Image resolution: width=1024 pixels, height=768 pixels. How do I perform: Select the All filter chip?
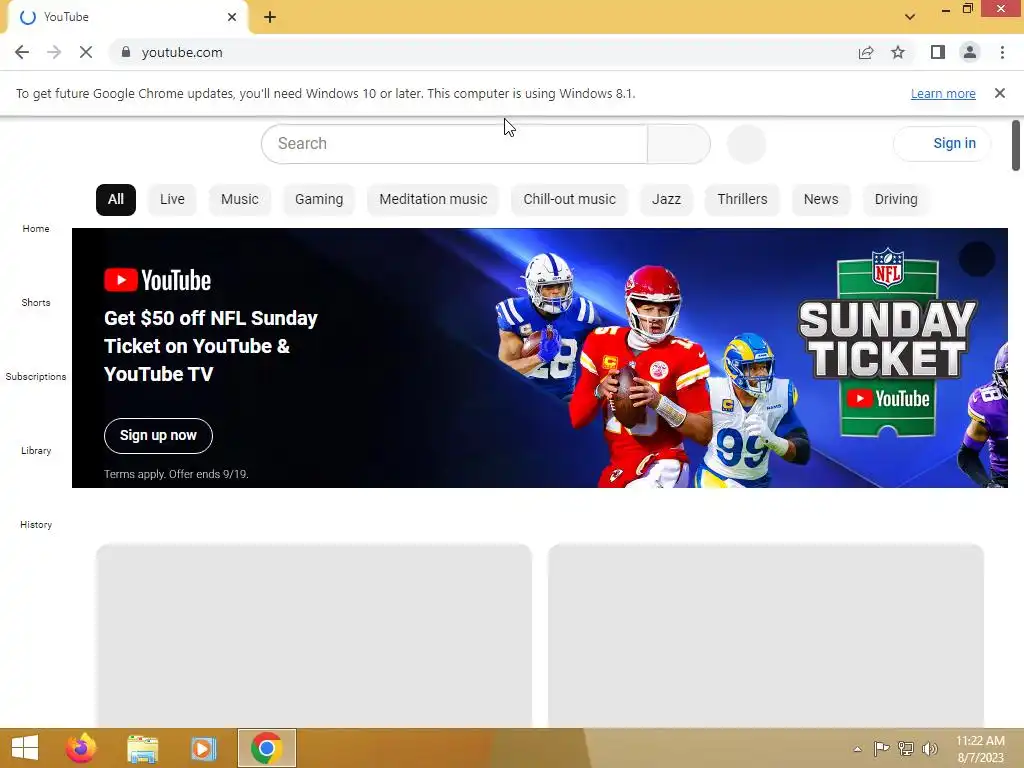pos(116,200)
